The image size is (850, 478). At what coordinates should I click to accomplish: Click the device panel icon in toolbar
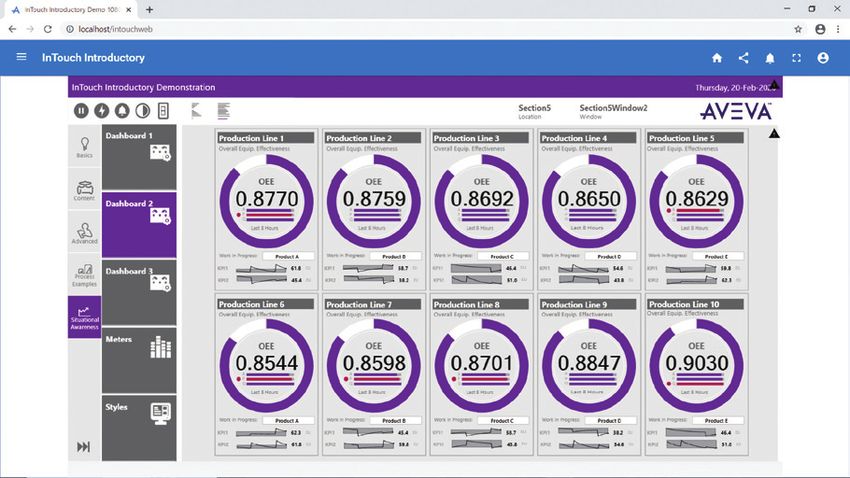[x=163, y=111]
